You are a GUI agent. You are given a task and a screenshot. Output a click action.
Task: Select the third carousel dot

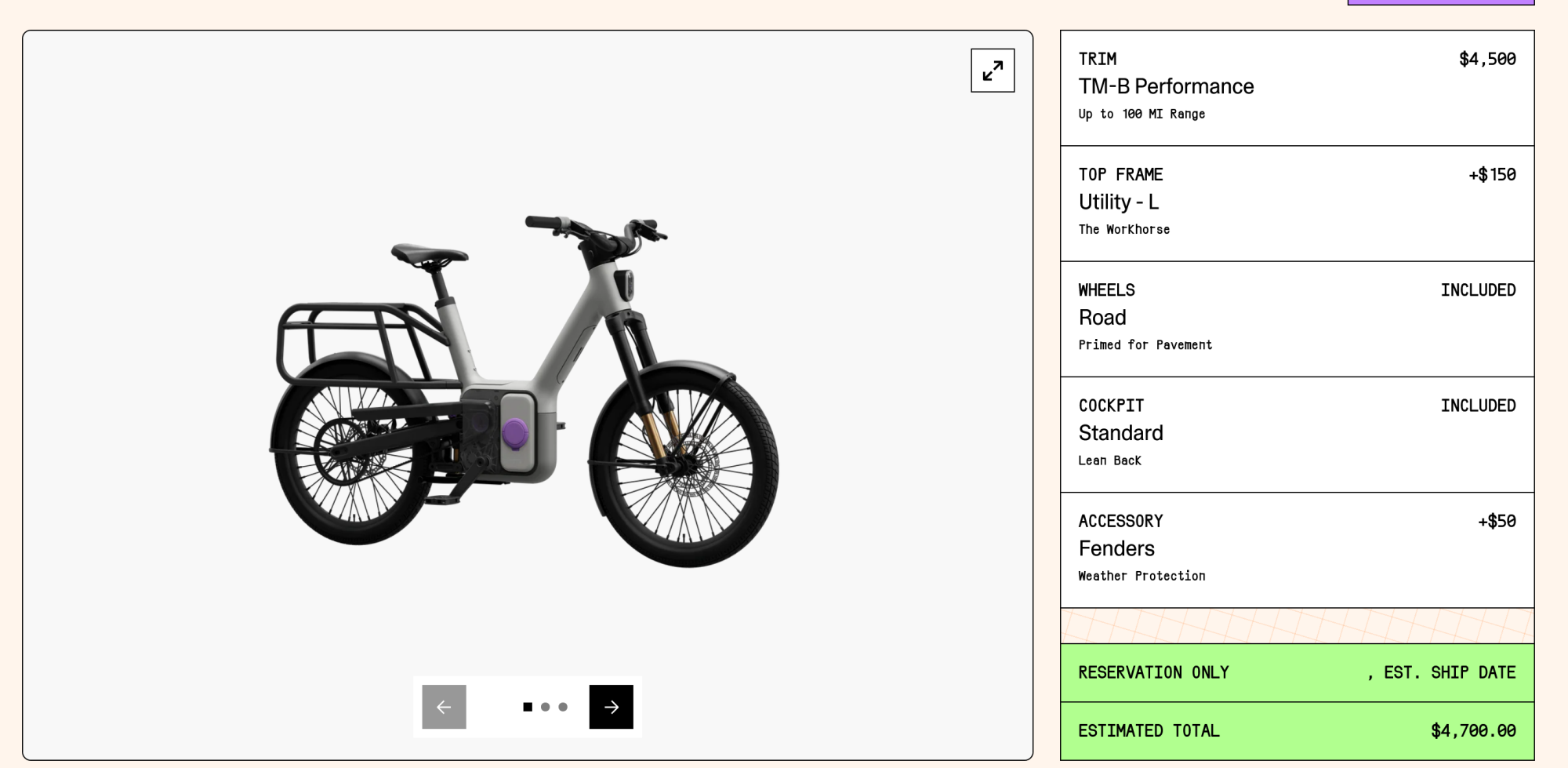coord(562,706)
